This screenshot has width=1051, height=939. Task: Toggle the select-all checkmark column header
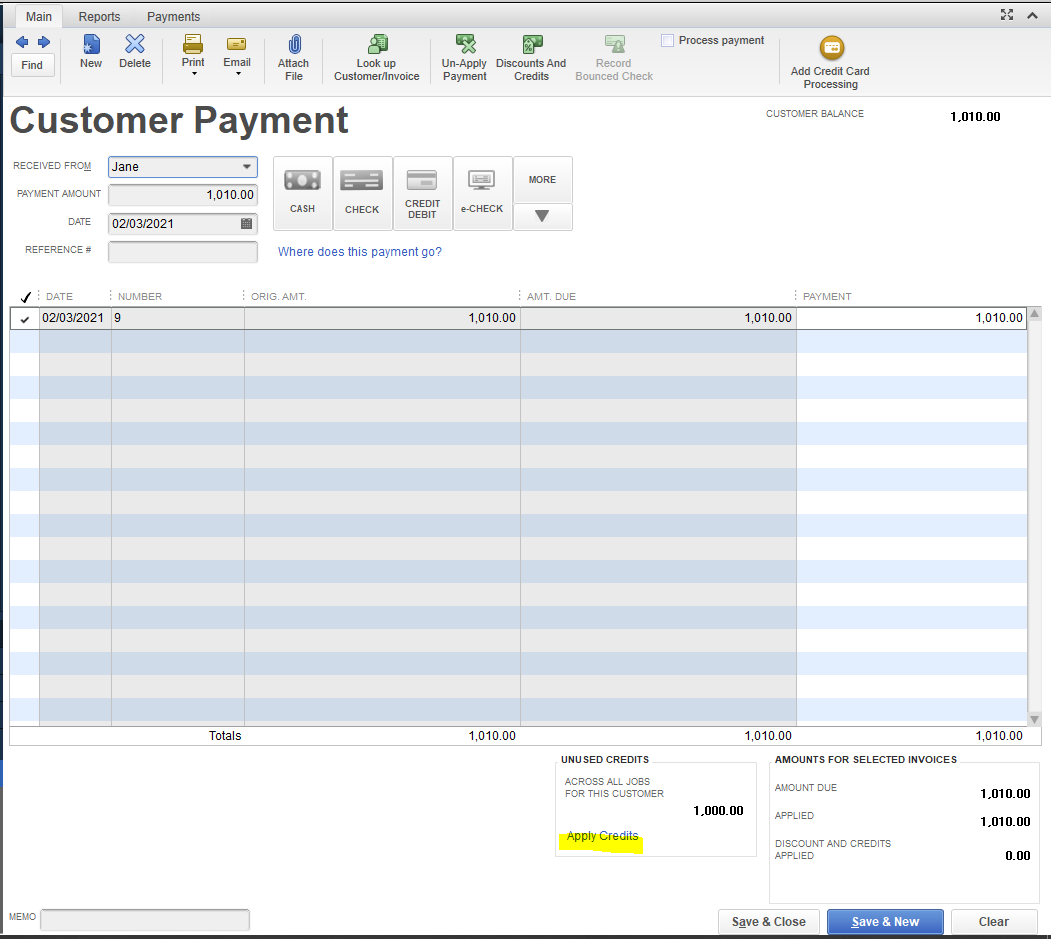click(x=25, y=297)
